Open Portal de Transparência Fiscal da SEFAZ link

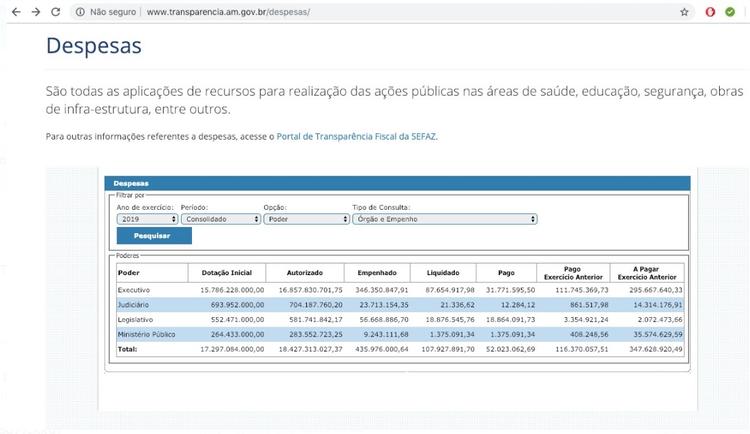click(x=356, y=136)
